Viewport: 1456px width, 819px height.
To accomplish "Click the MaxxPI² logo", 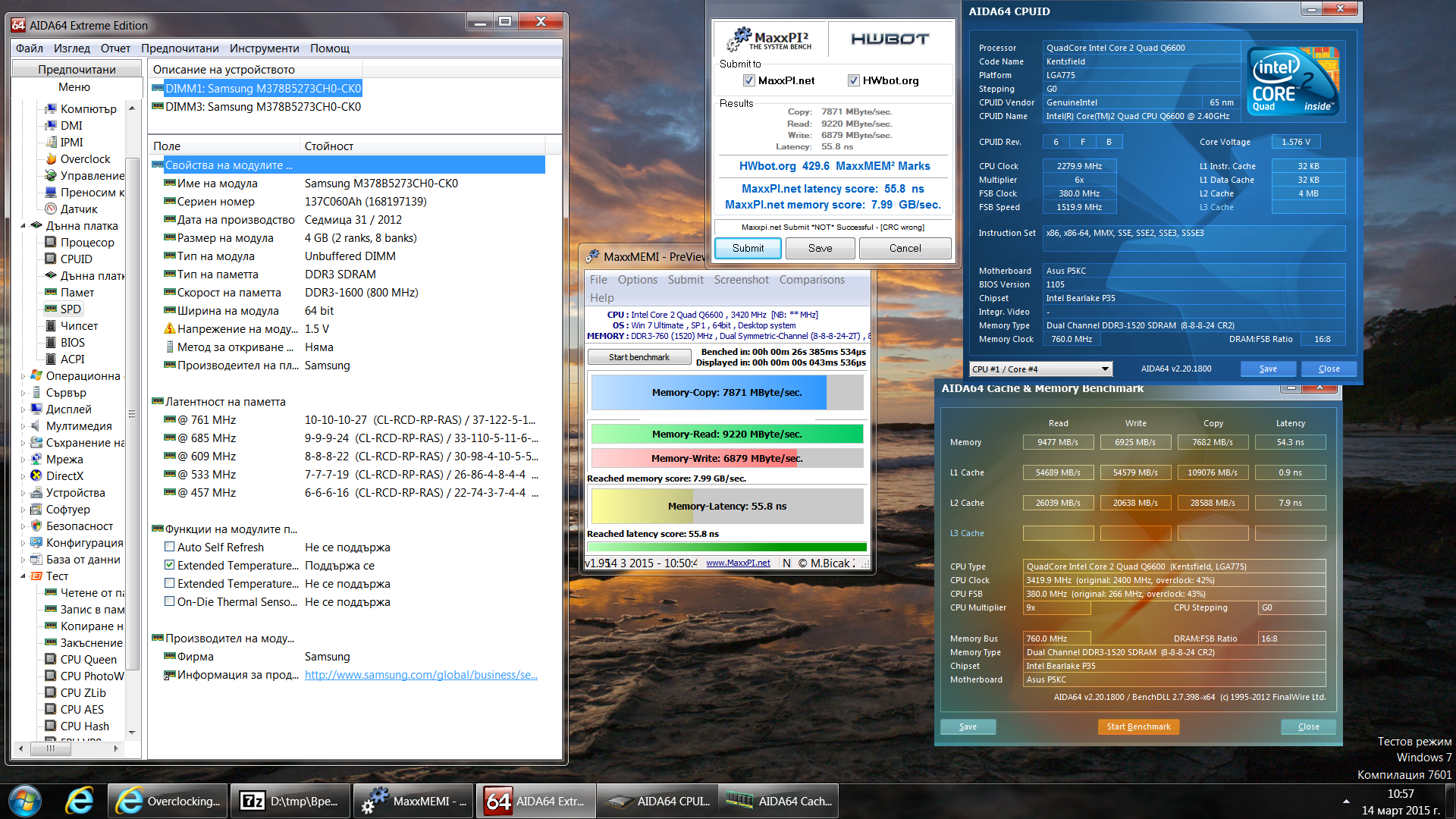I will point(770,39).
